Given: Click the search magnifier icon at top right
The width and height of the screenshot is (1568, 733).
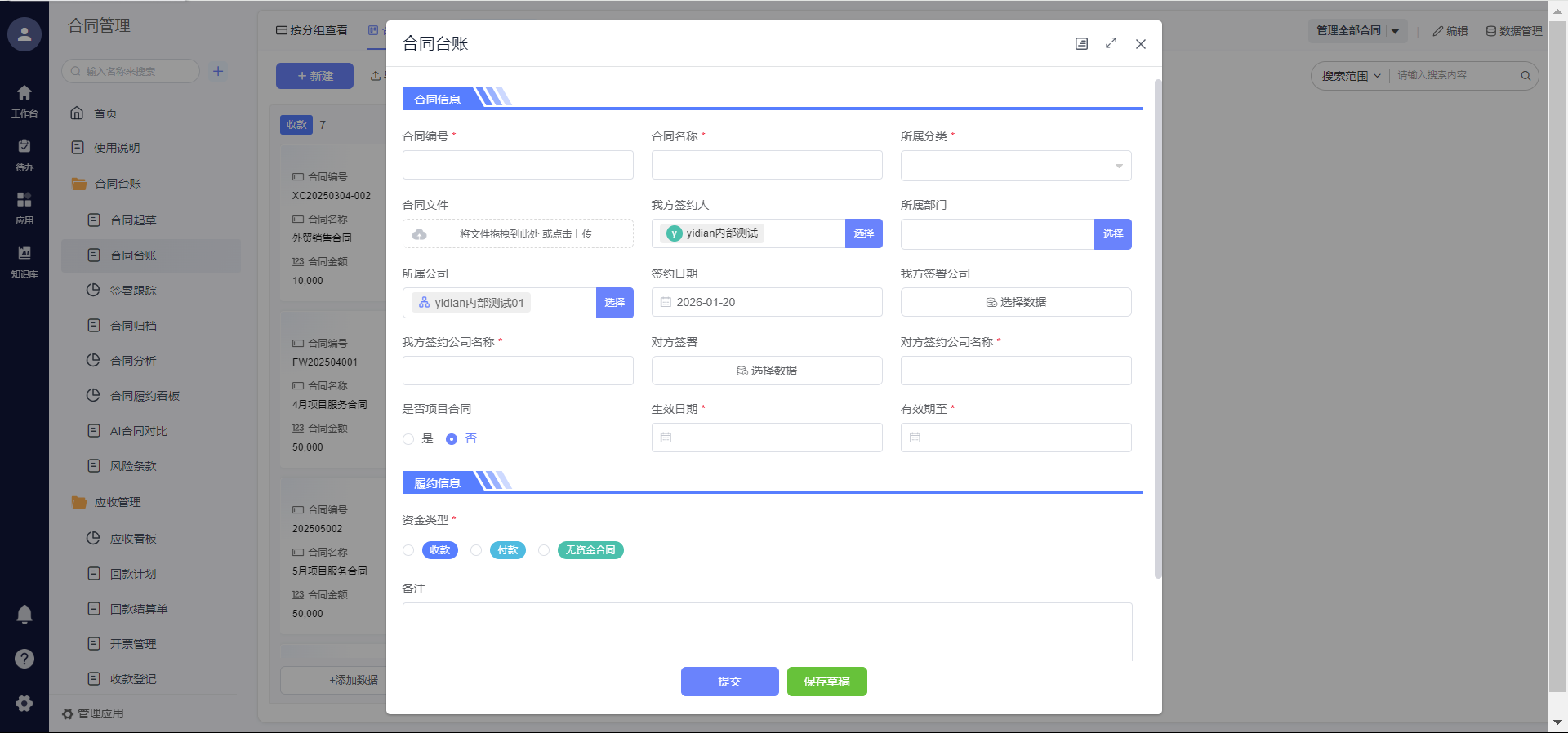Looking at the screenshot, I should [x=1525, y=76].
